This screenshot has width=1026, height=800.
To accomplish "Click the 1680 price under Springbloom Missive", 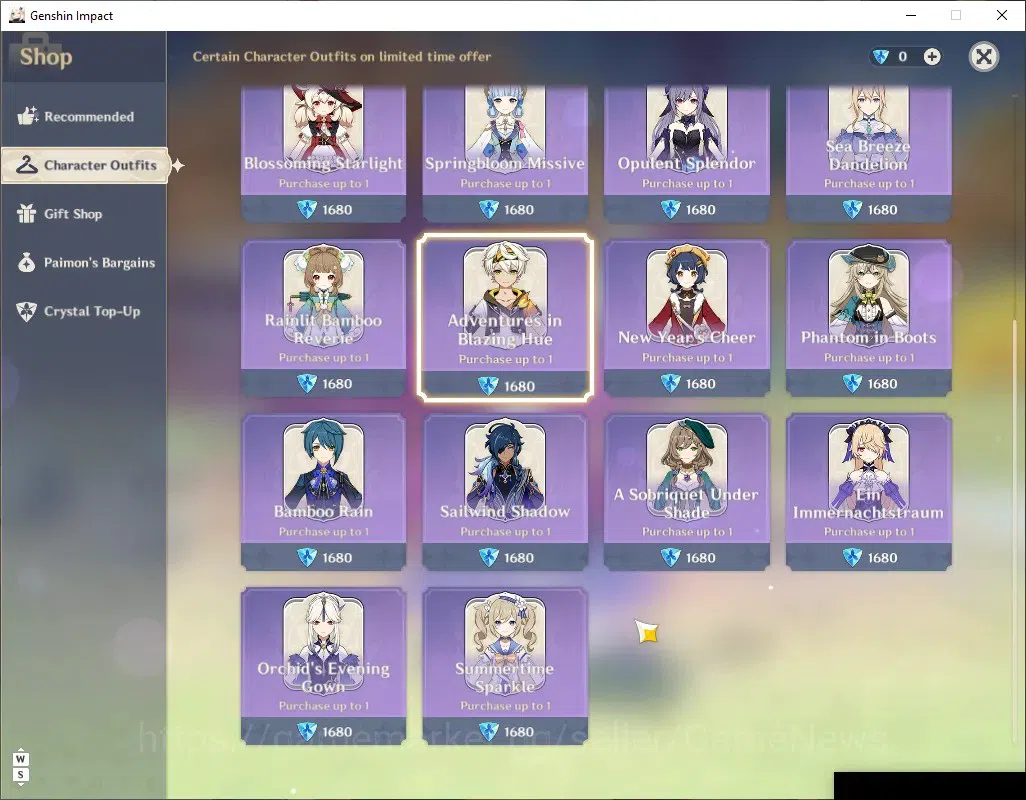I will (x=519, y=210).
